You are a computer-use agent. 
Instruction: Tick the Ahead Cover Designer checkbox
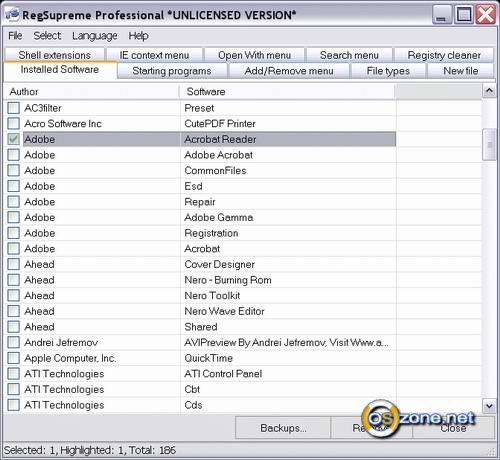(x=14, y=264)
